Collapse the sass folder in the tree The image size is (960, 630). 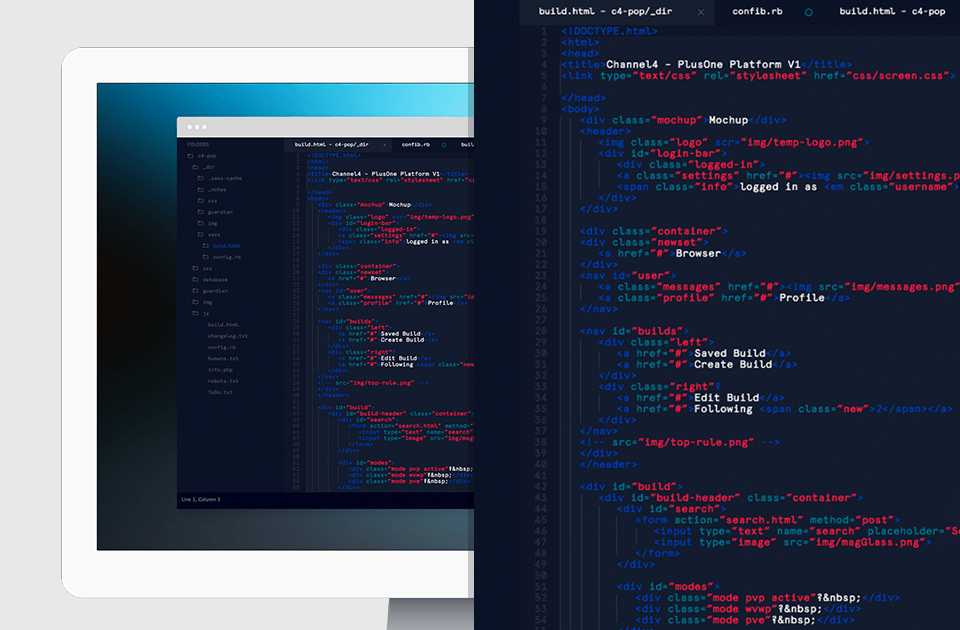[x=209, y=234]
